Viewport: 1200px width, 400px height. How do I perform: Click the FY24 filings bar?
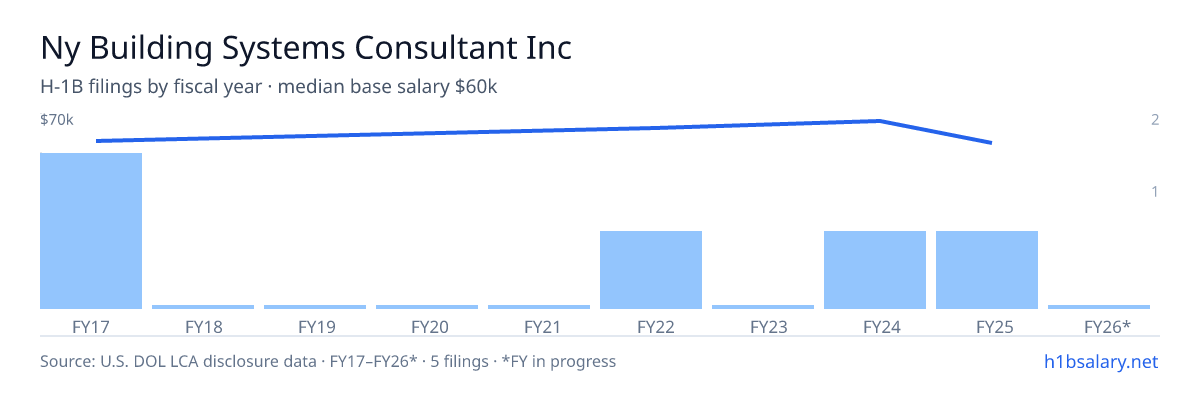[x=875, y=270]
